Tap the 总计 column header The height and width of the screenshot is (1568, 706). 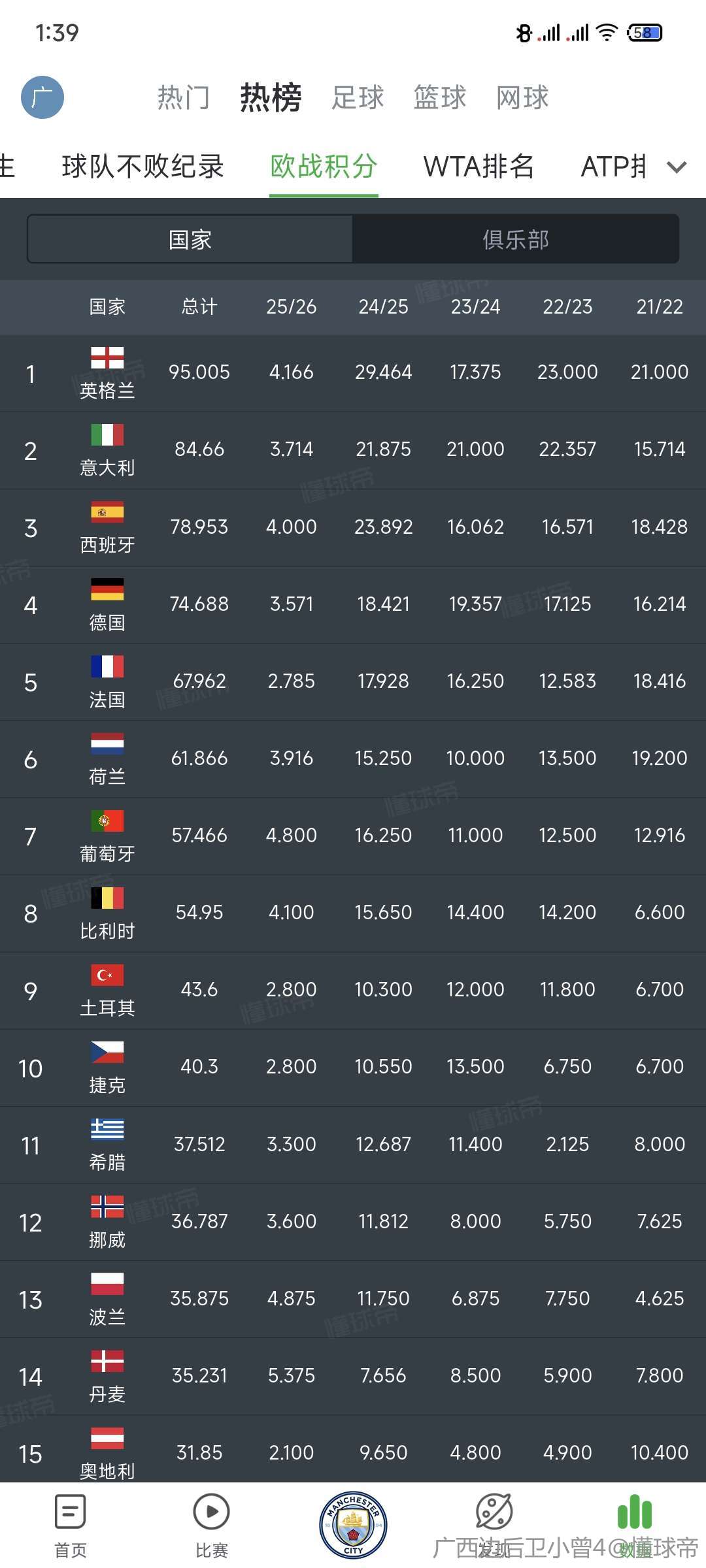coord(199,306)
